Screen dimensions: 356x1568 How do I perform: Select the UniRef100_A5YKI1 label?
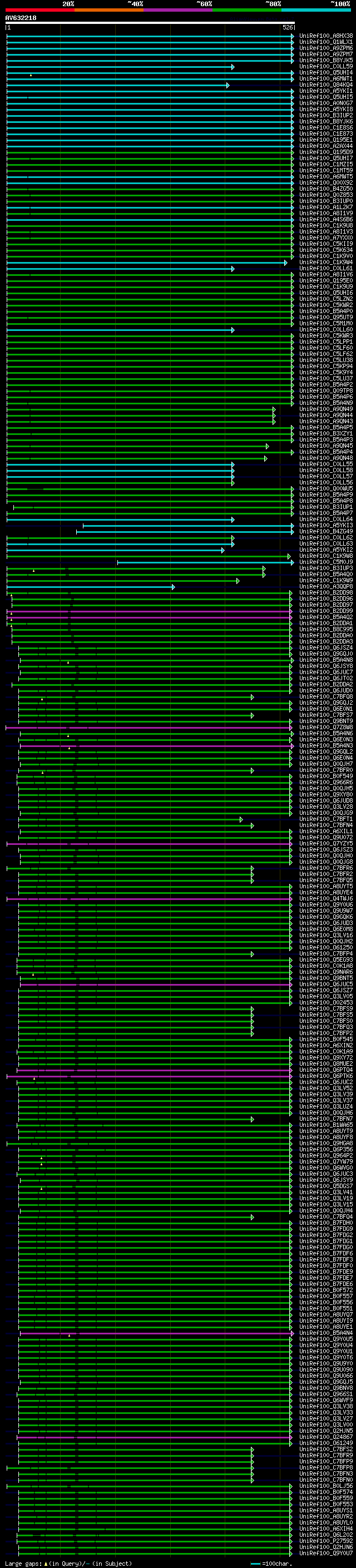[325, 91]
